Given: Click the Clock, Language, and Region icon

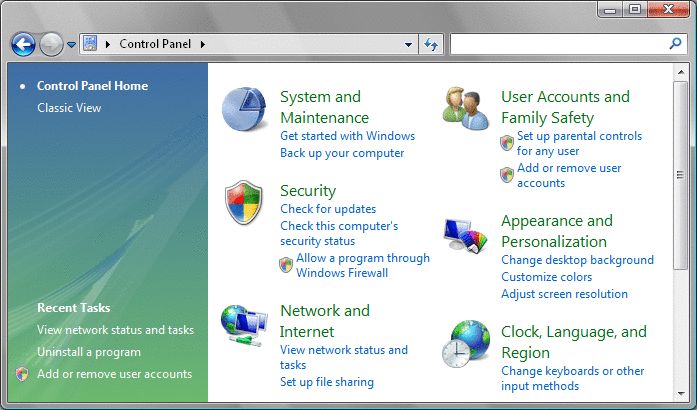Looking at the screenshot, I should (x=466, y=344).
